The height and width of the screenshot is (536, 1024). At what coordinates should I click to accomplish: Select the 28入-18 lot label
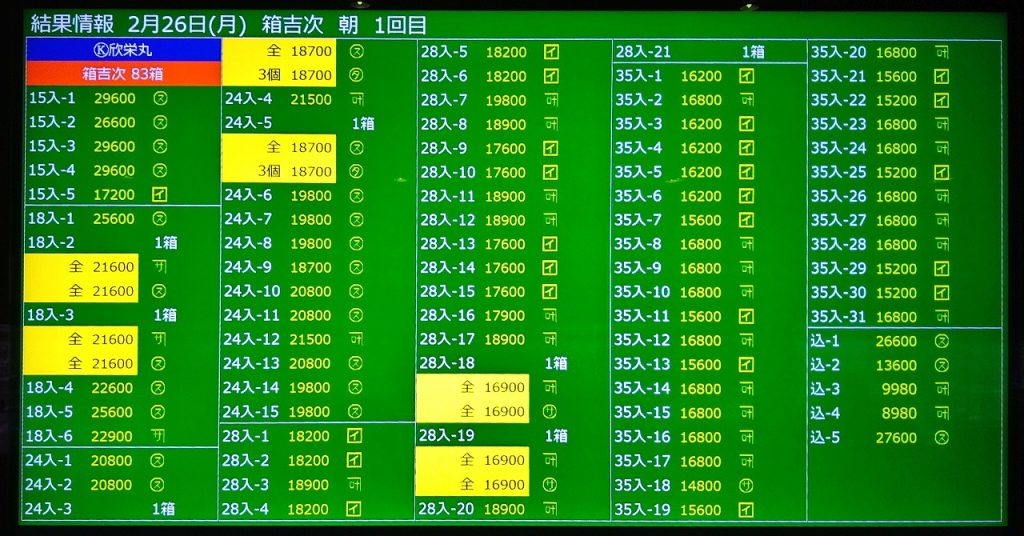pyautogui.click(x=447, y=364)
